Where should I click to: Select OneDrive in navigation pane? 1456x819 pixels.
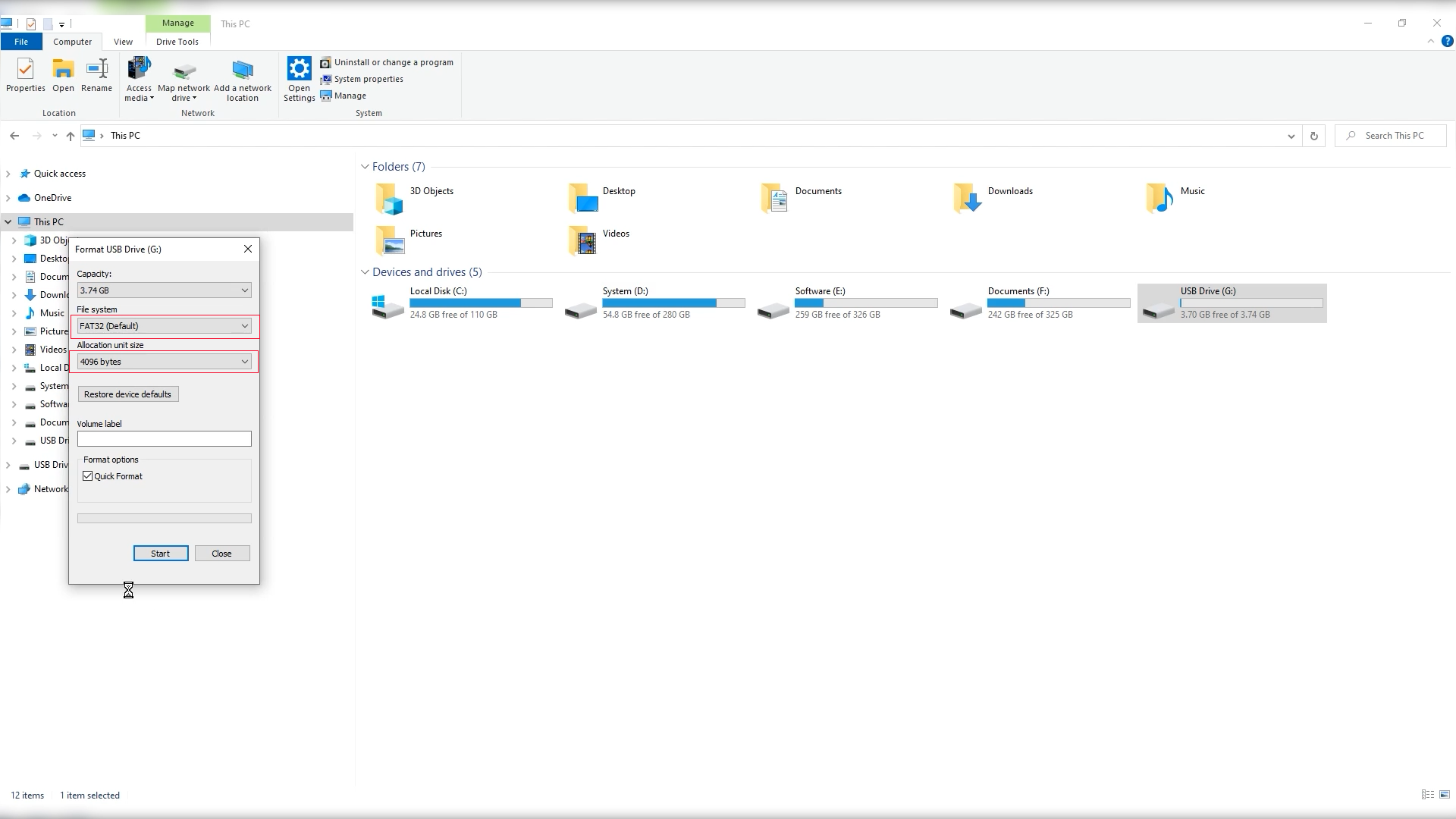click(x=52, y=198)
